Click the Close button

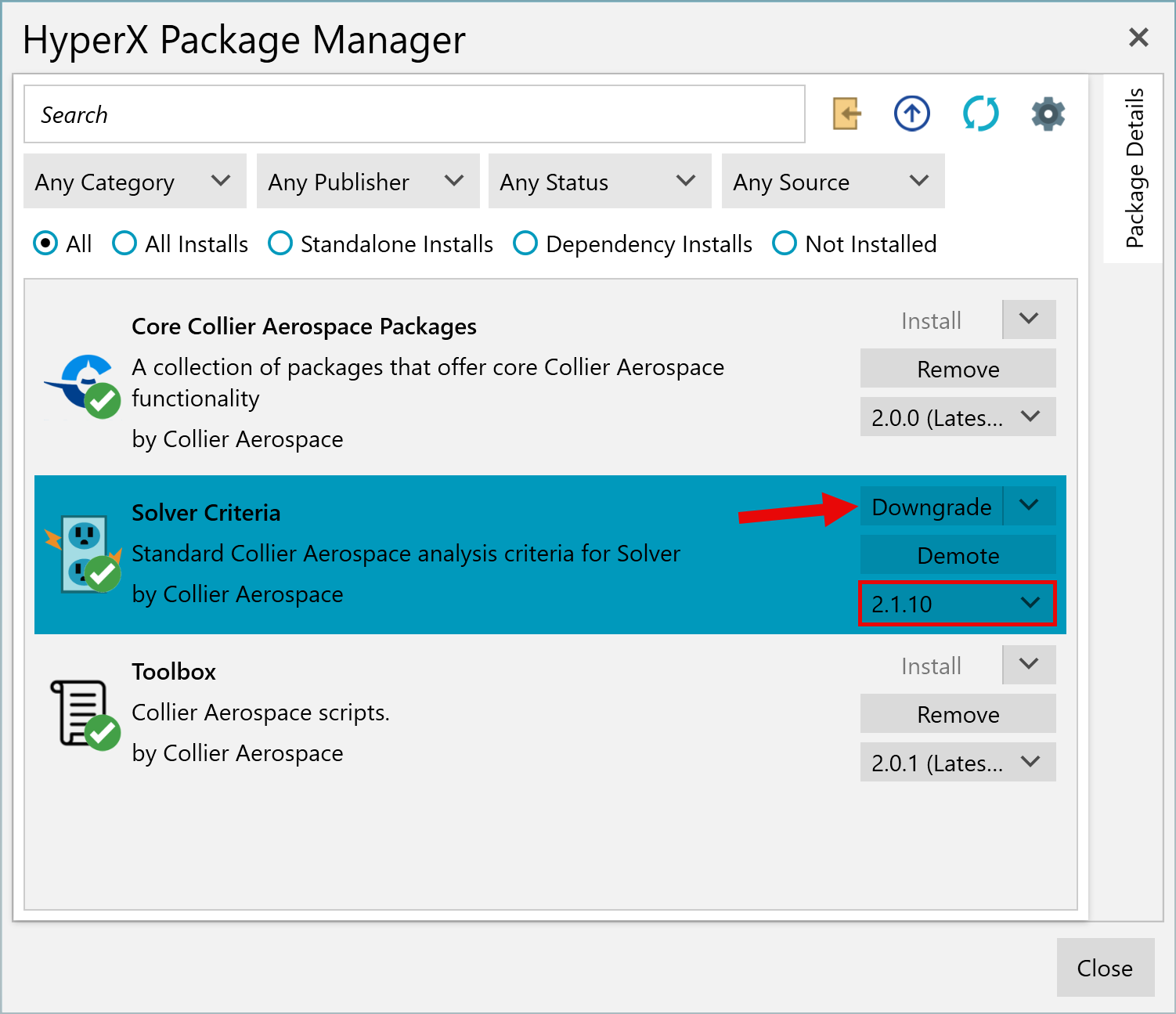click(x=1106, y=968)
